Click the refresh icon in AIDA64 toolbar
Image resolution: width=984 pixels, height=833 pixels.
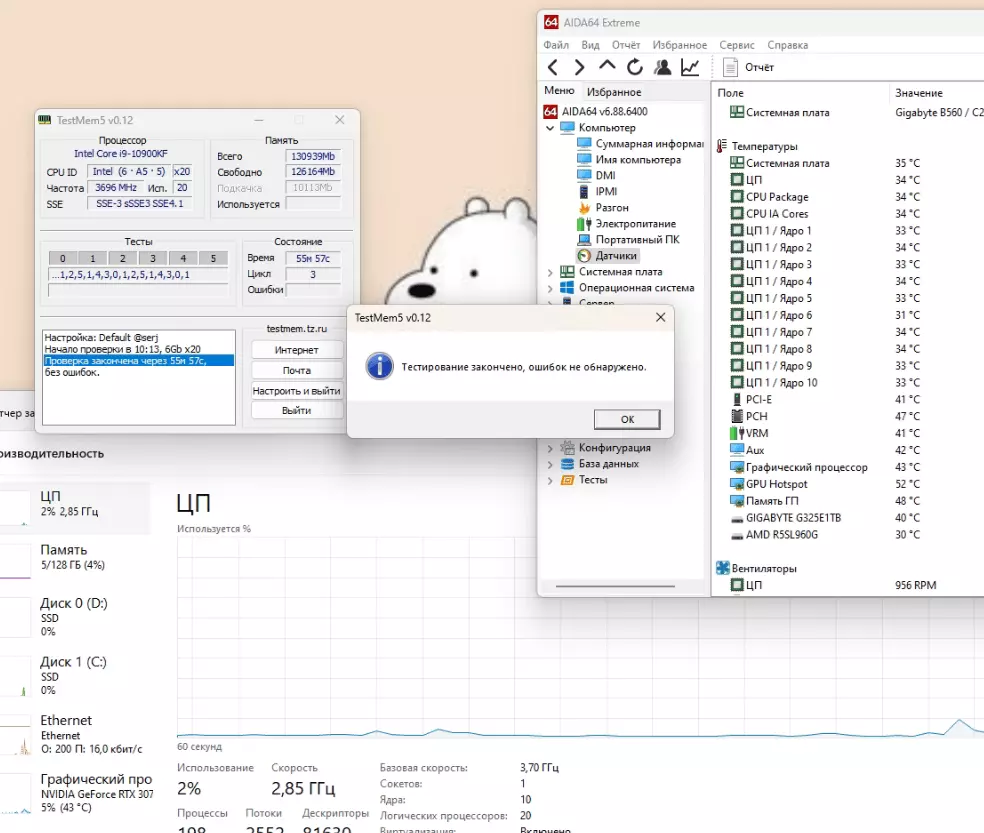[635, 67]
